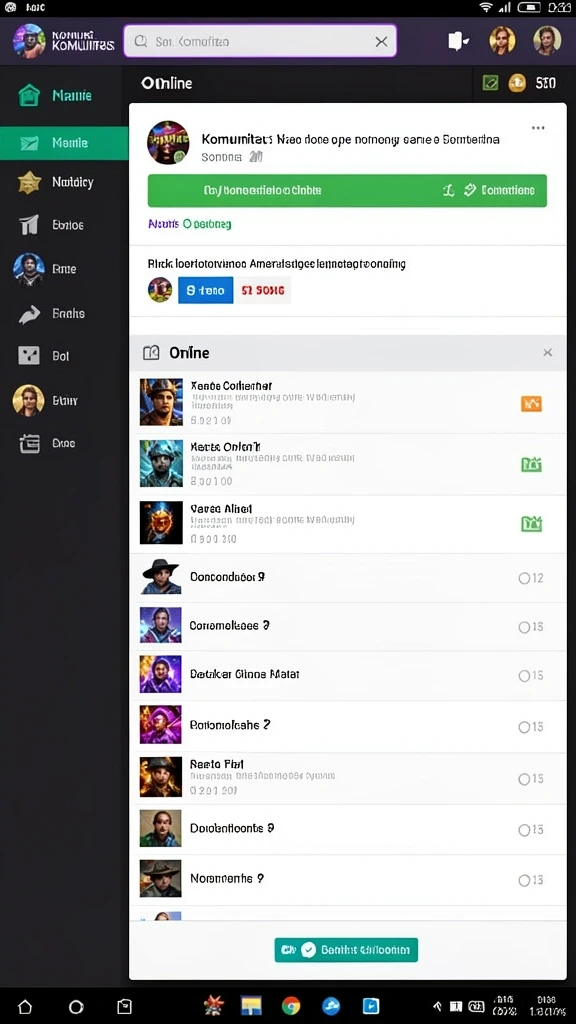Click the Nornemnhe name text

(x=227, y=878)
